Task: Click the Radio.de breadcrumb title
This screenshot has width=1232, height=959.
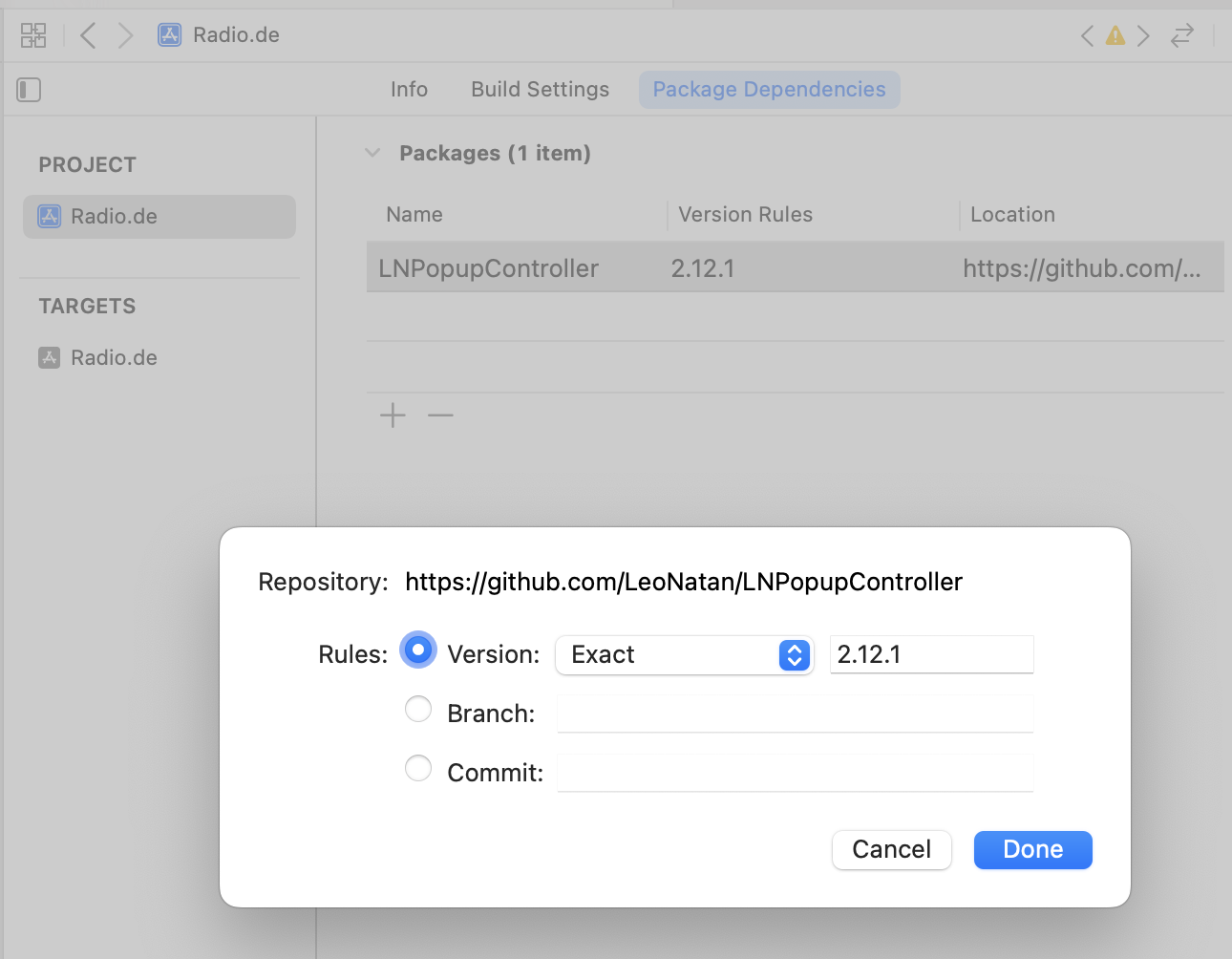Action: coord(236,35)
